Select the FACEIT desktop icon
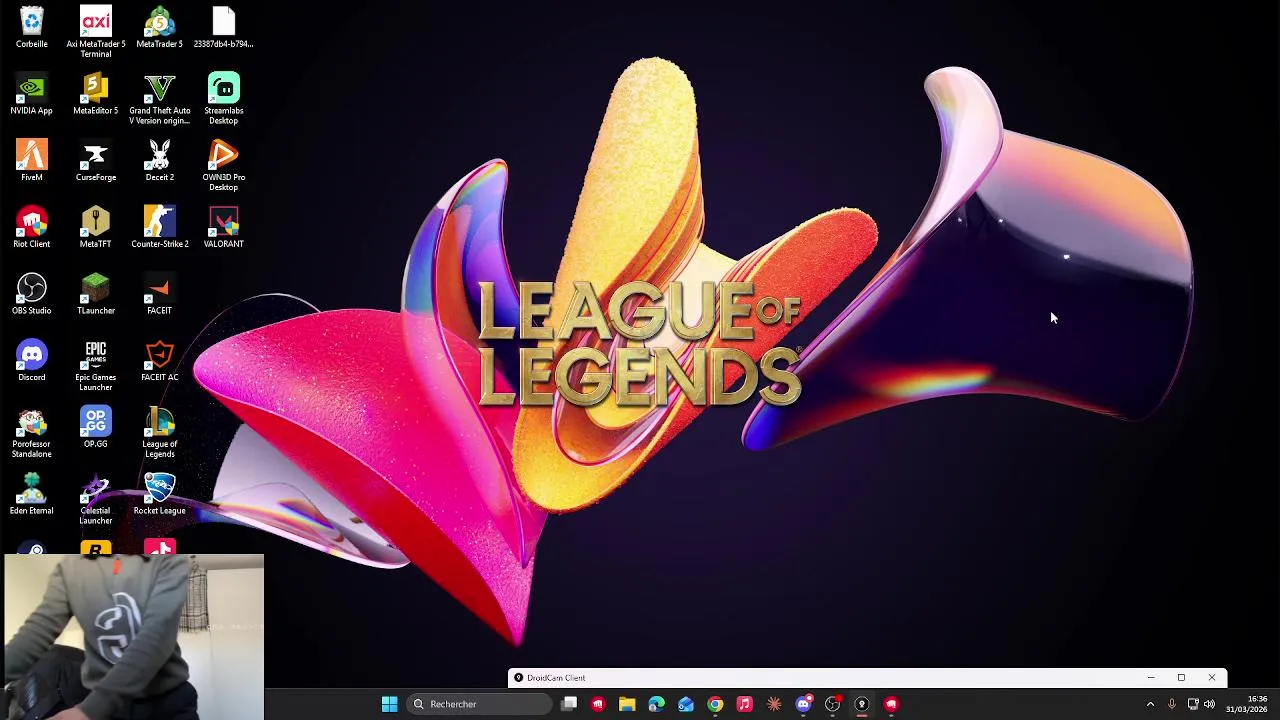Image resolution: width=1280 pixels, height=720 pixels. point(160,294)
